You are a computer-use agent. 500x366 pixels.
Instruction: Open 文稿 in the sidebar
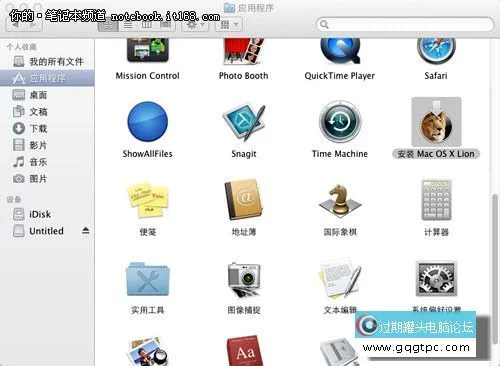(x=47, y=112)
